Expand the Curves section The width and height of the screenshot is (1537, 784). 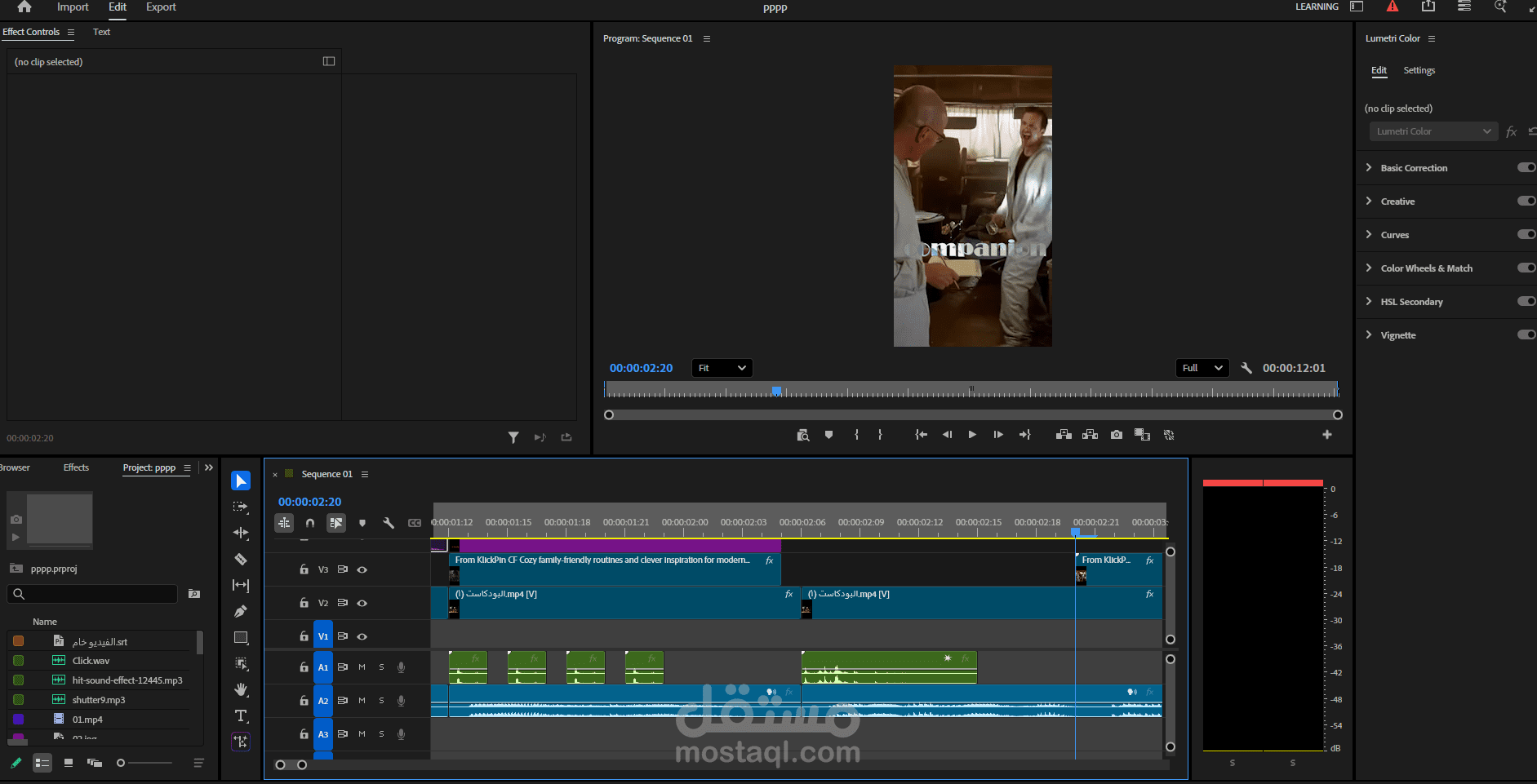[x=1369, y=234]
